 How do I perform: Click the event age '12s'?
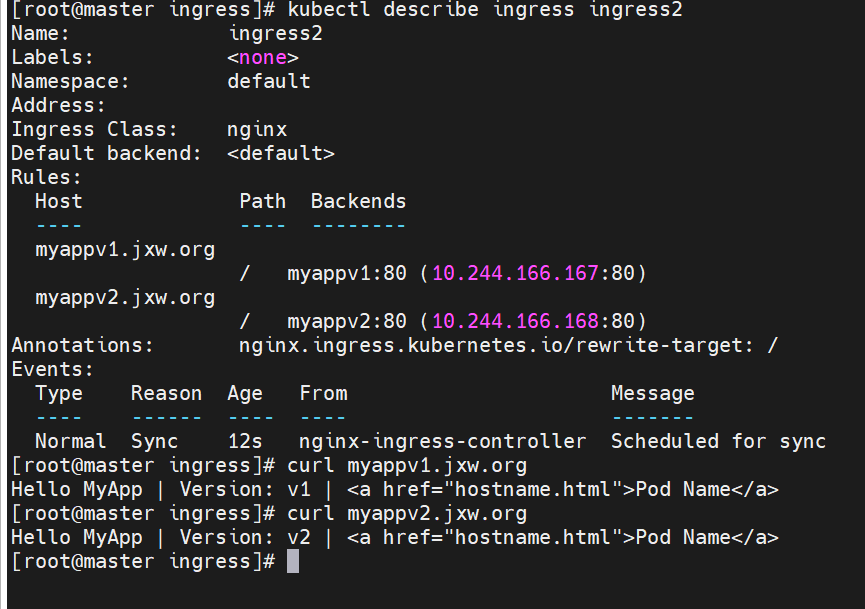pyautogui.click(x=245, y=442)
